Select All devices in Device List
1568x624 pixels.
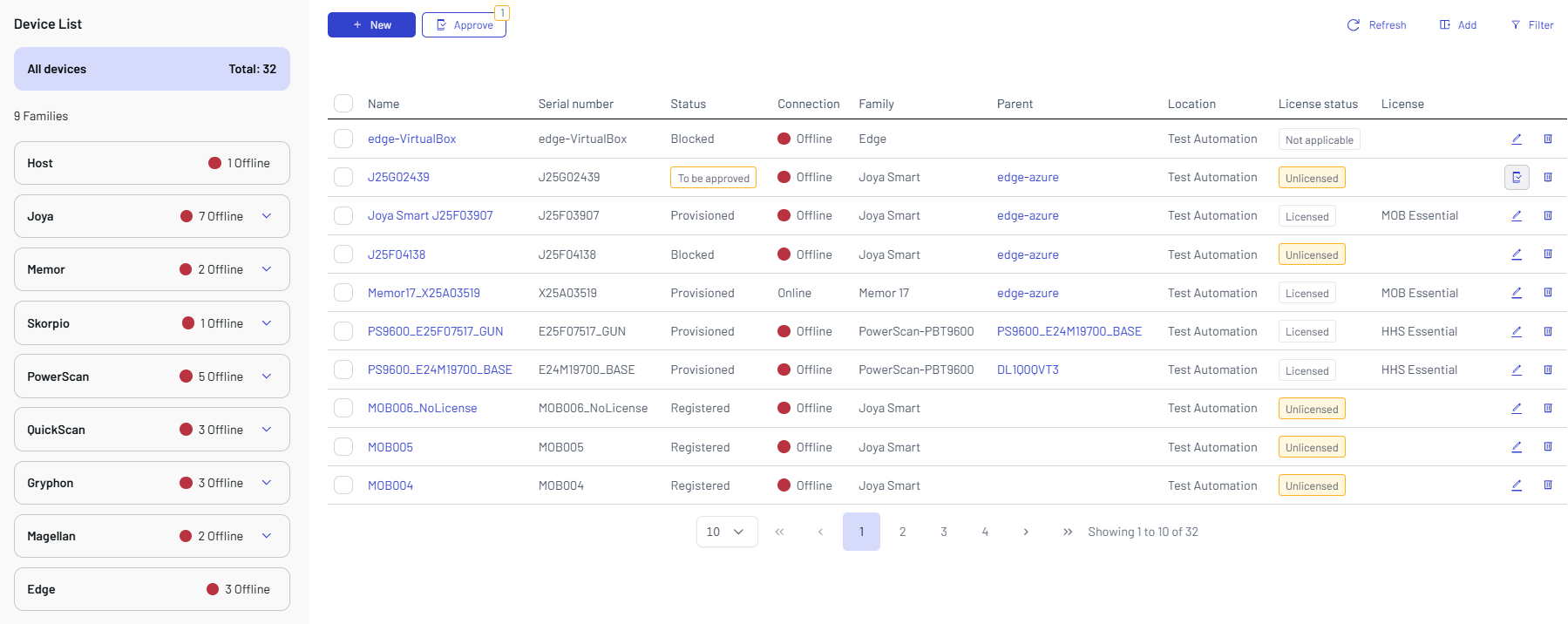tap(152, 69)
